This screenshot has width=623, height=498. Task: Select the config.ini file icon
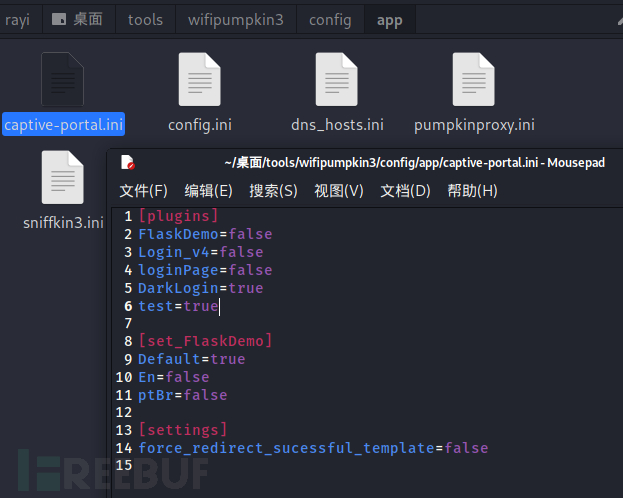tap(199, 79)
